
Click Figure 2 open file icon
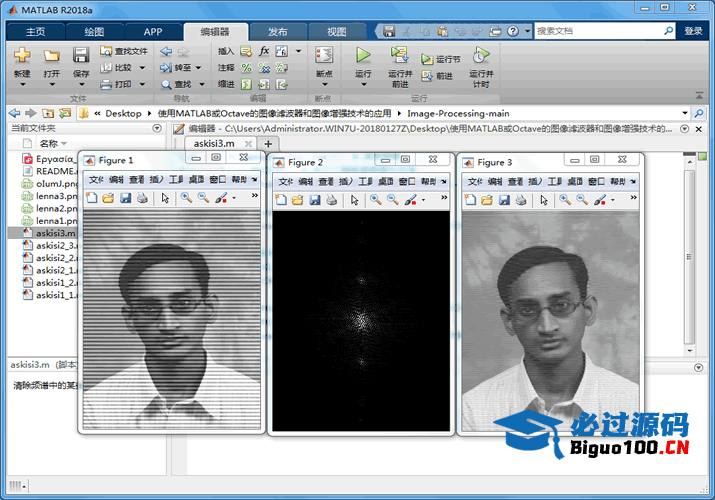point(297,200)
